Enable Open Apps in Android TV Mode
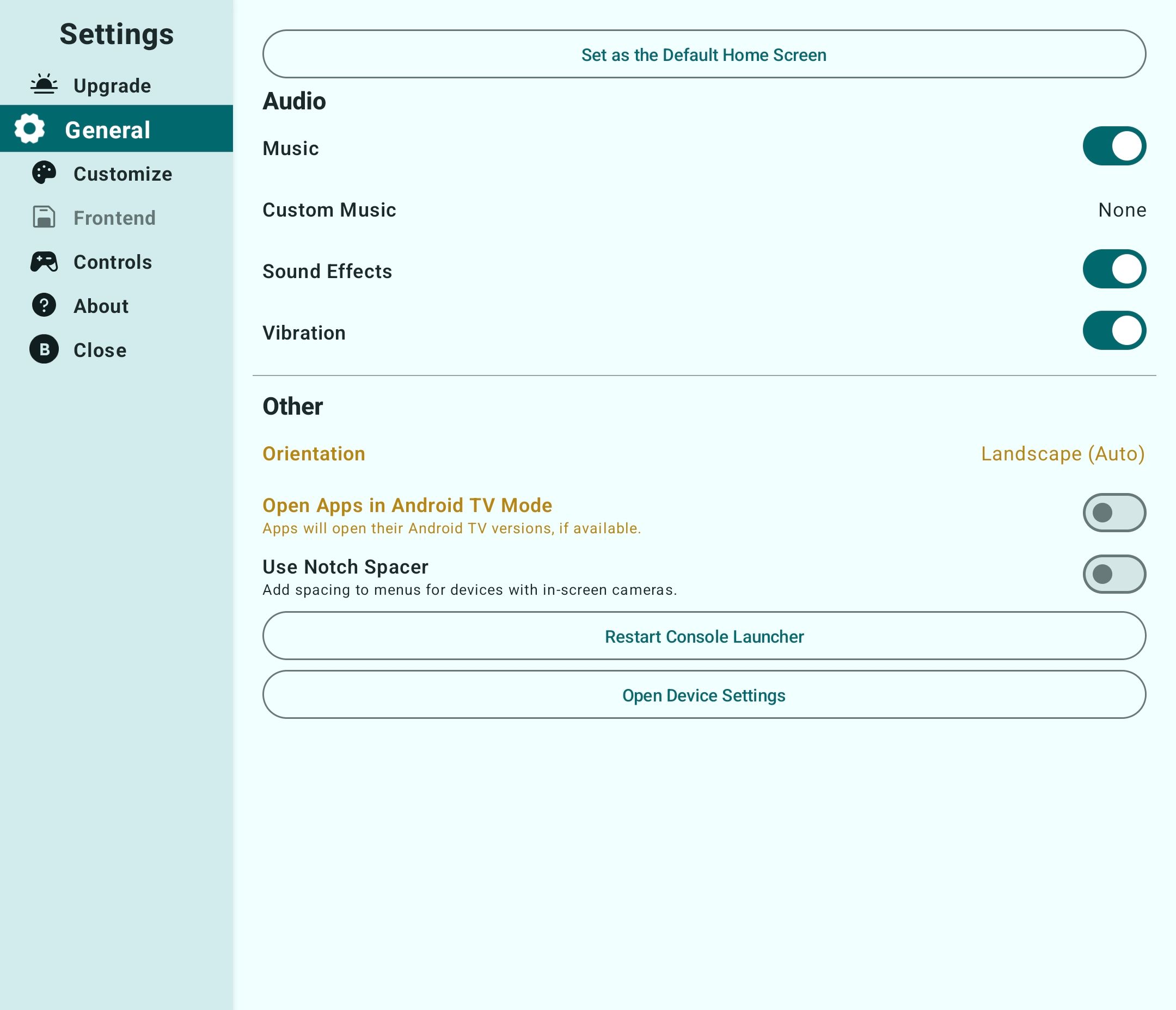 (1114, 513)
